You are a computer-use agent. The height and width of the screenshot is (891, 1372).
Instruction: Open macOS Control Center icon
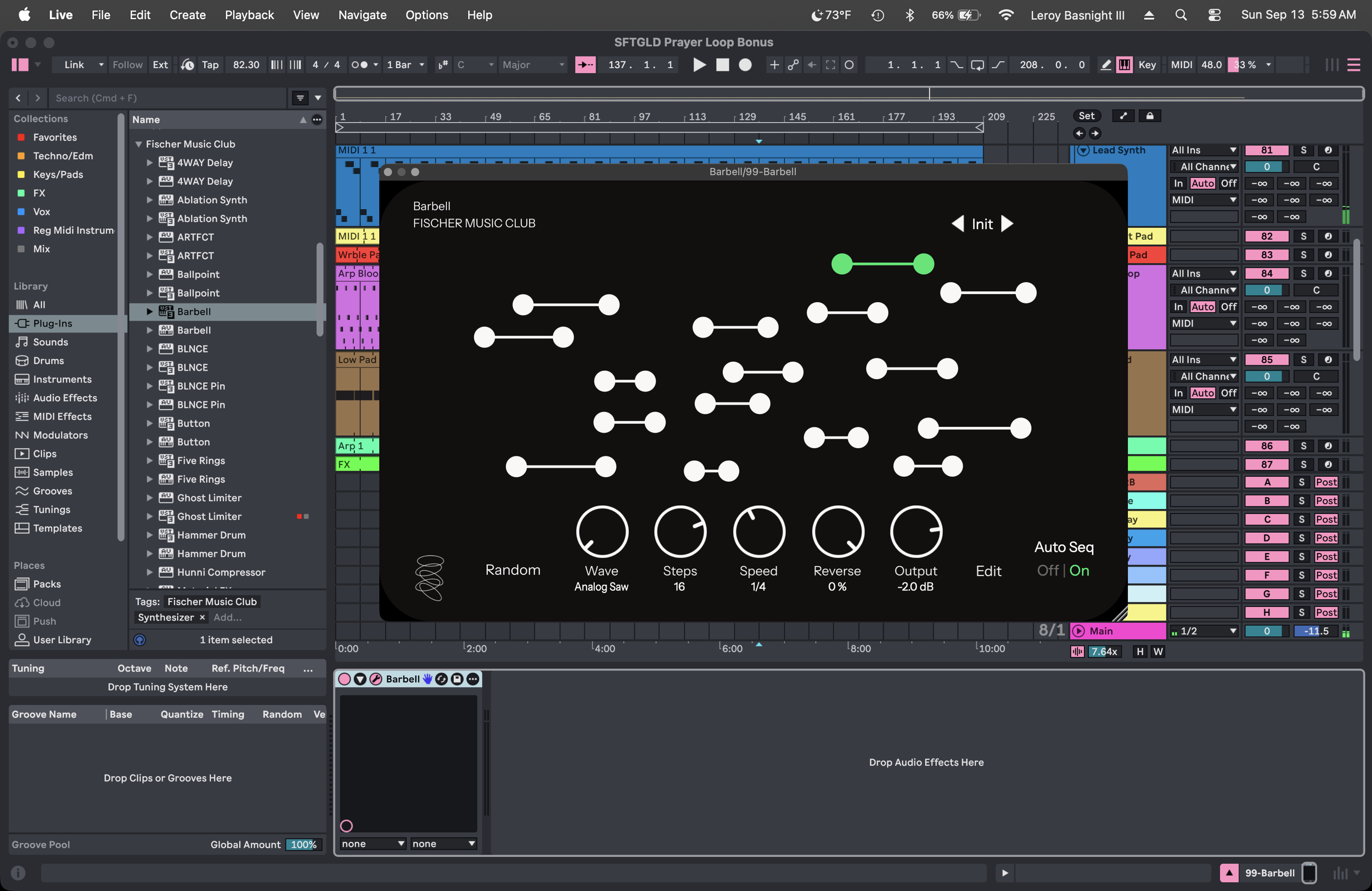[x=1214, y=15]
